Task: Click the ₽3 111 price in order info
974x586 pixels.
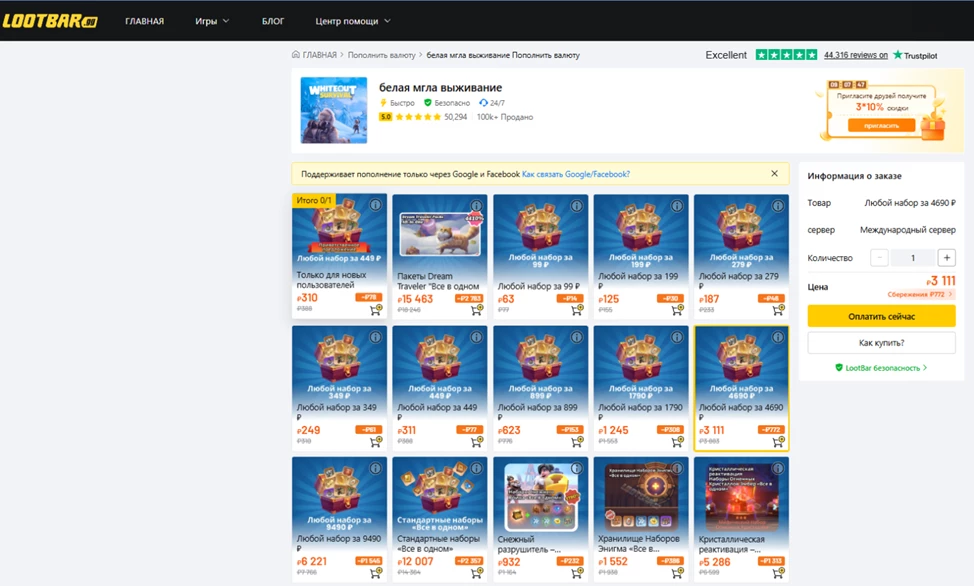Action: coord(940,281)
